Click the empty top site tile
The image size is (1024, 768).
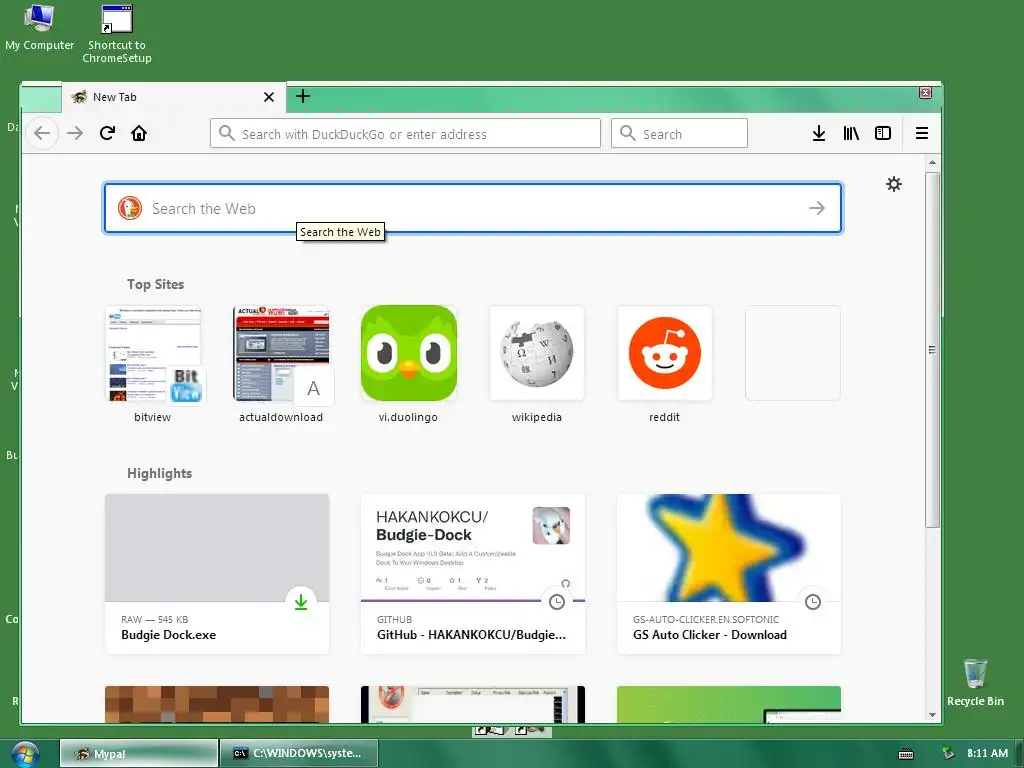pyautogui.click(x=793, y=353)
